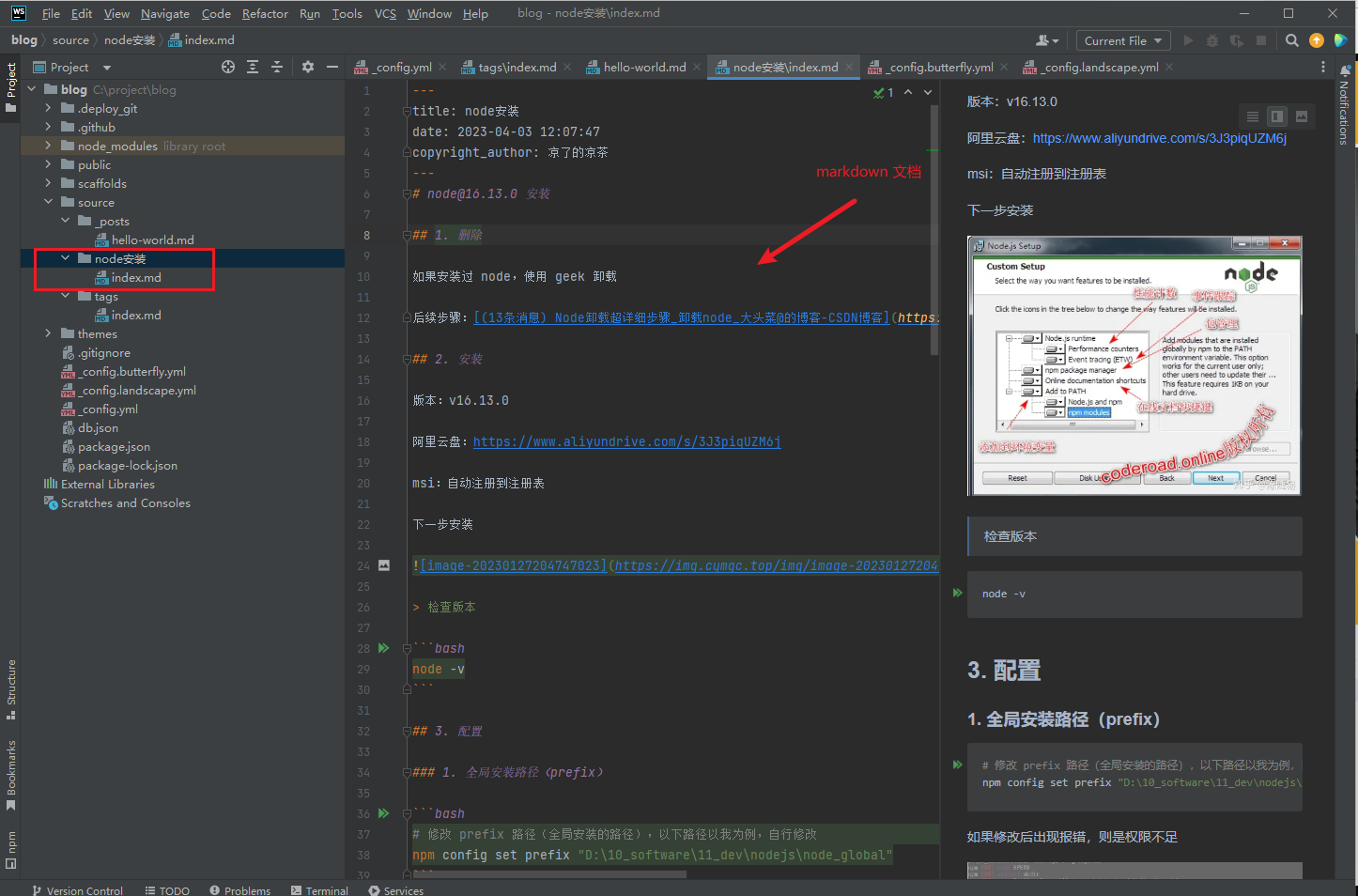Collapse the source folder
This screenshot has width=1358, height=896.
48,202
